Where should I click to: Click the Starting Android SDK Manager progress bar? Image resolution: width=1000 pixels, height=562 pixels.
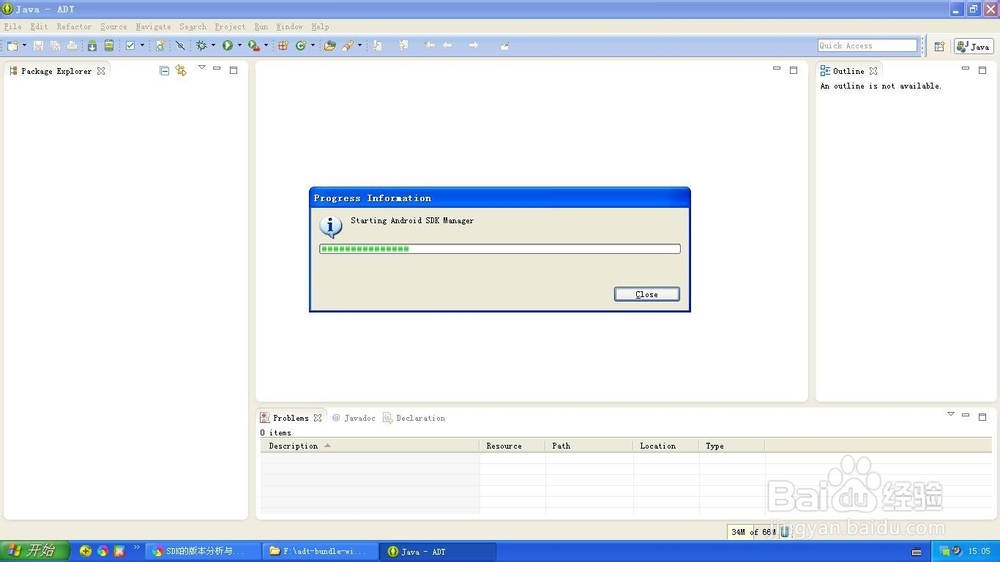500,249
